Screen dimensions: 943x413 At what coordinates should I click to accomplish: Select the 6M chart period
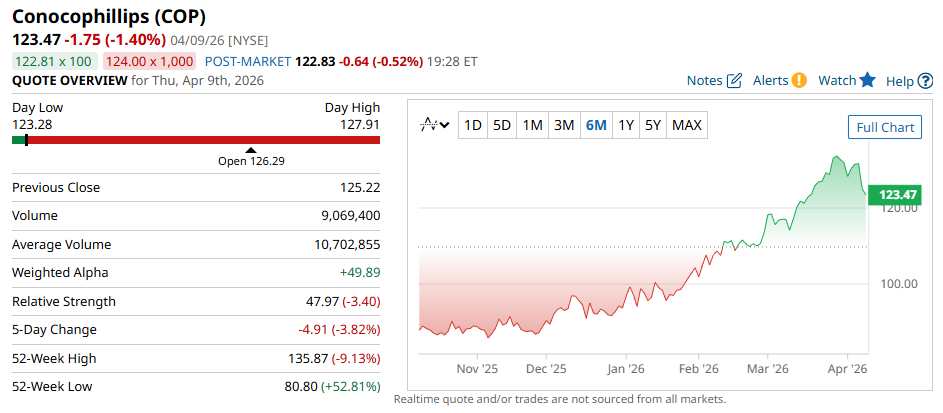[x=596, y=125]
